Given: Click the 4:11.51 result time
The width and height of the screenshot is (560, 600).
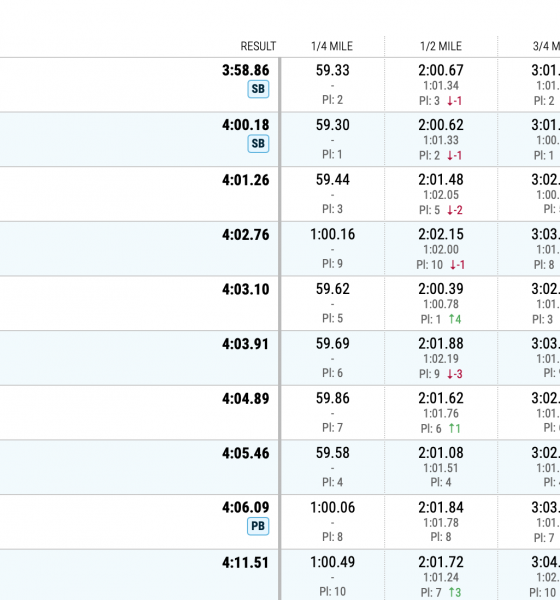Looking at the screenshot, I should click(246, 562).
